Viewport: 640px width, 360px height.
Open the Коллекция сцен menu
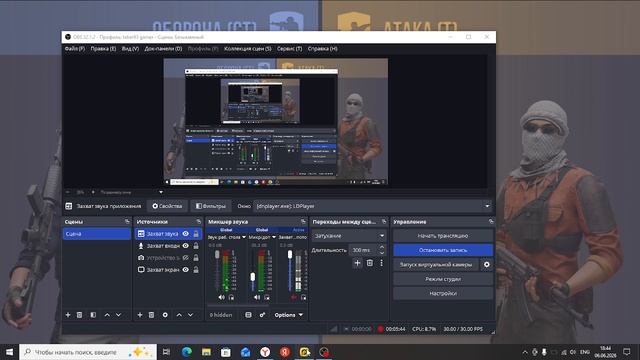click(x=247, y=49)
